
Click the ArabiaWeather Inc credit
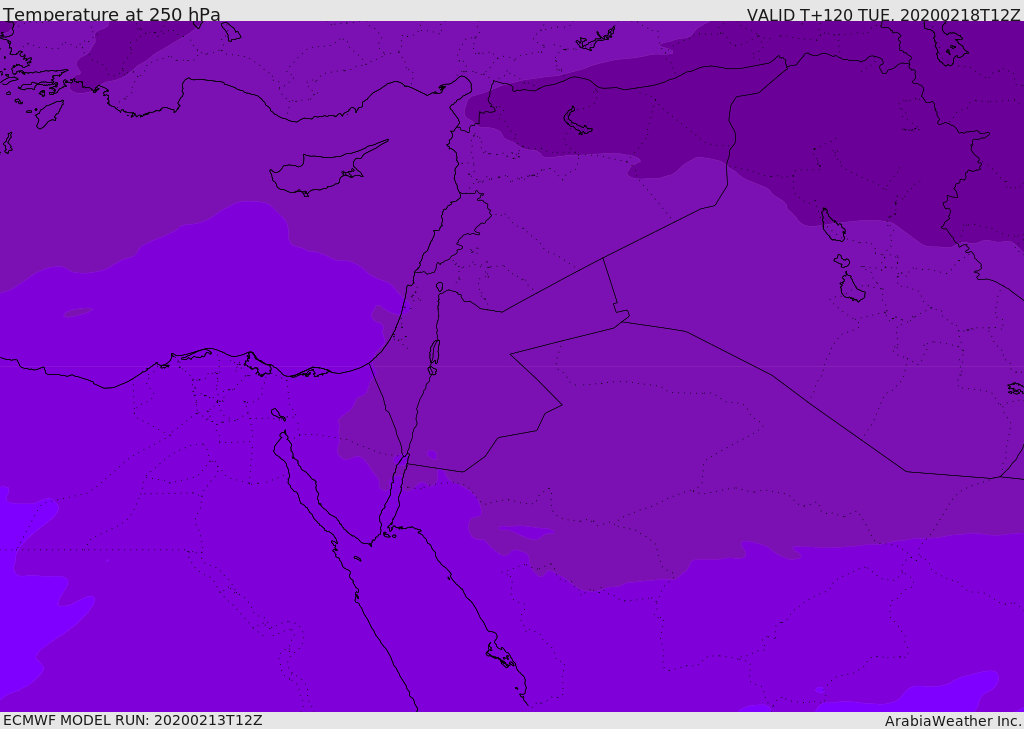pyautogui.click(x=953, y=721)
